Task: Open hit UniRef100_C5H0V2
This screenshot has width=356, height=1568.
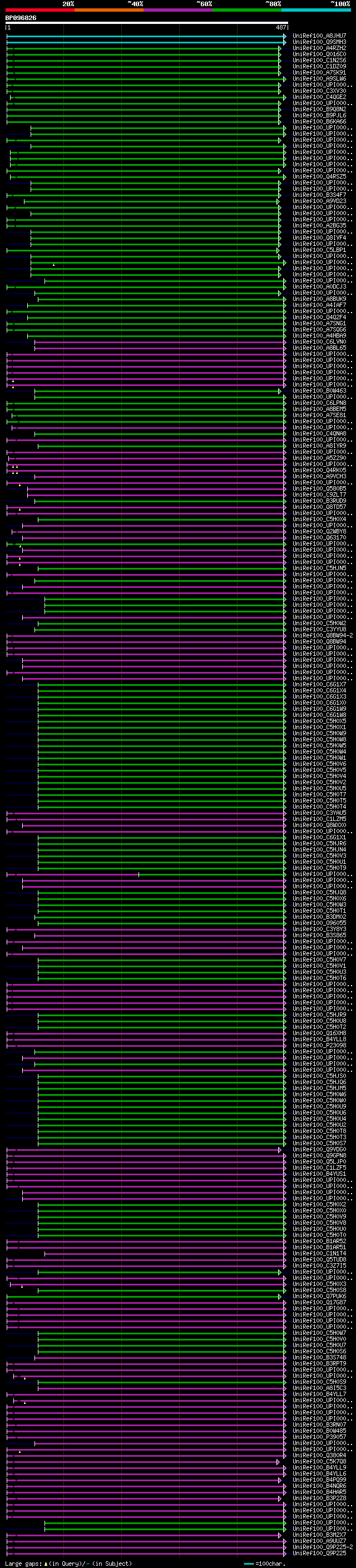Action: tap(319, 783)
